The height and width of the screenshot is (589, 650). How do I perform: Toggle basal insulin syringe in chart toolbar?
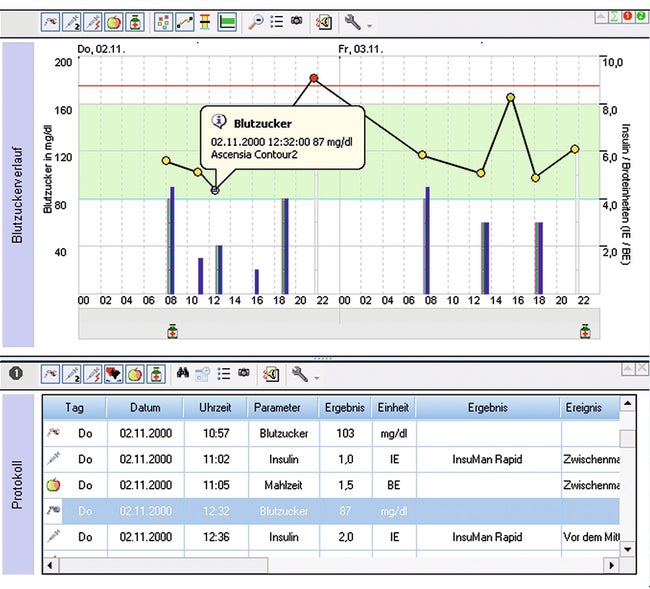point(72,22)
